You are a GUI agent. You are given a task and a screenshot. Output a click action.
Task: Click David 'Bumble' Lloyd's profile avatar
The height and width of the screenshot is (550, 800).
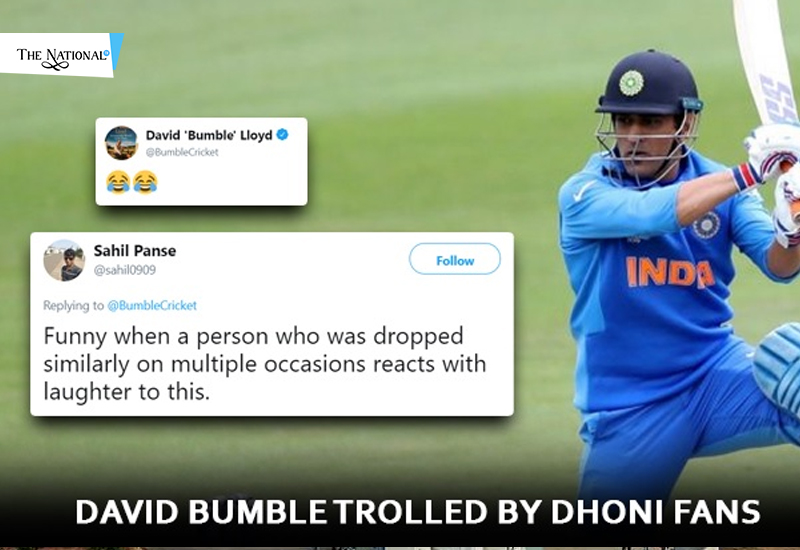pyautogui.click(x=121, y=143)
